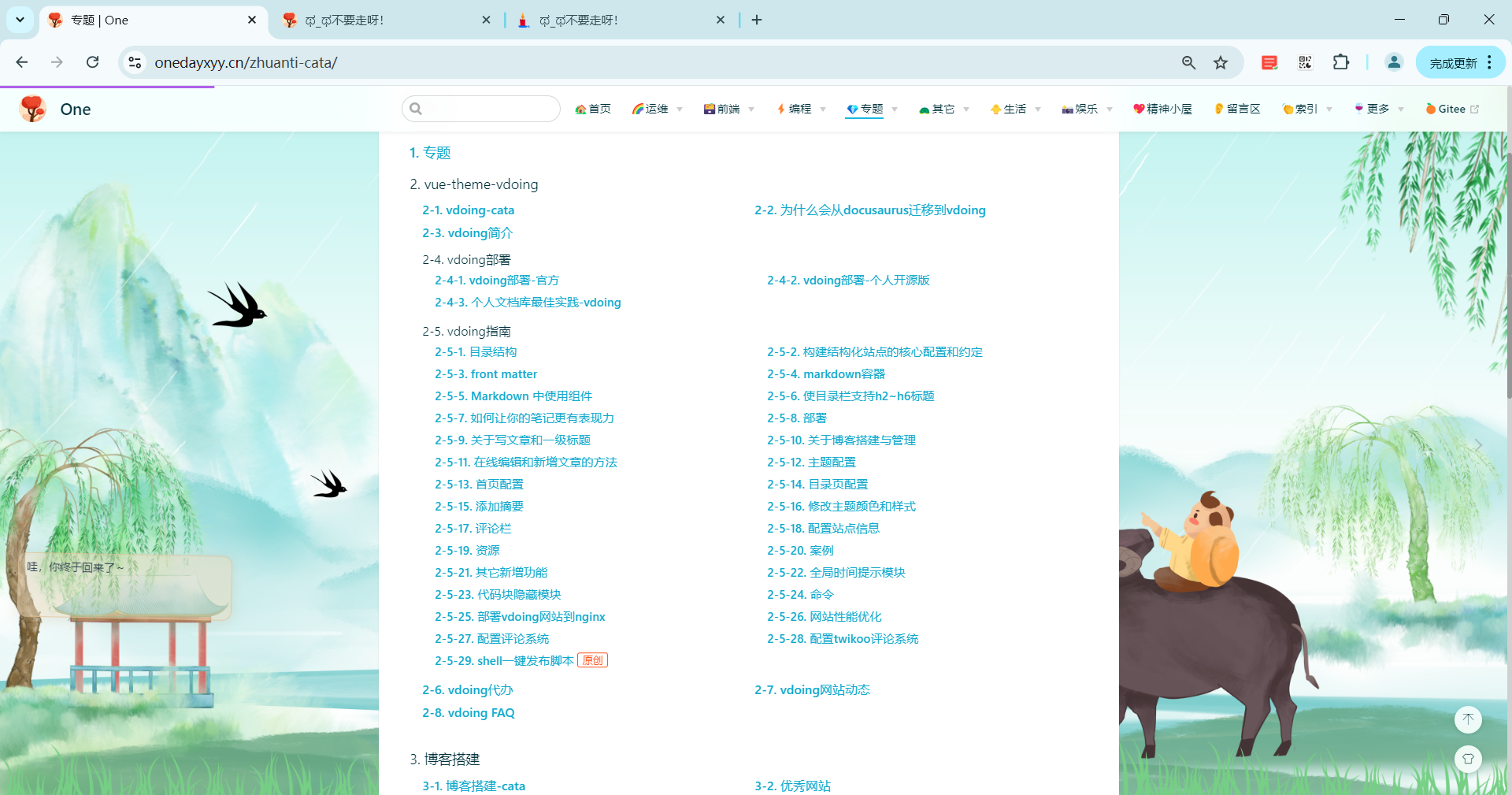Open 2-2. 为什么会从docusaurus迁移到vdoing link

click(x=870, y=210)
